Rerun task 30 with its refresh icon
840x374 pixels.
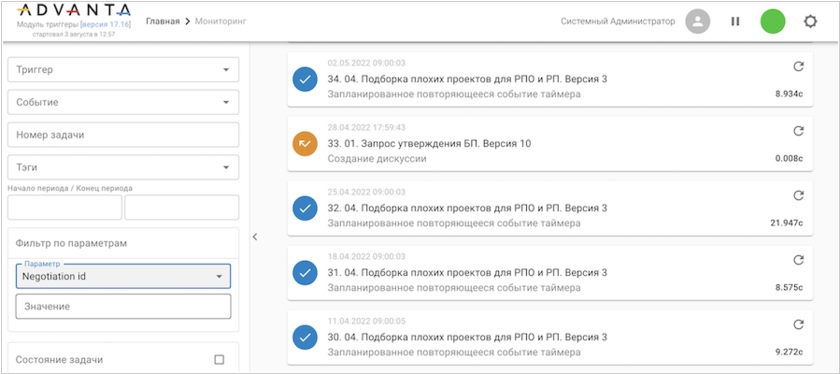click(x=798, y=325)
